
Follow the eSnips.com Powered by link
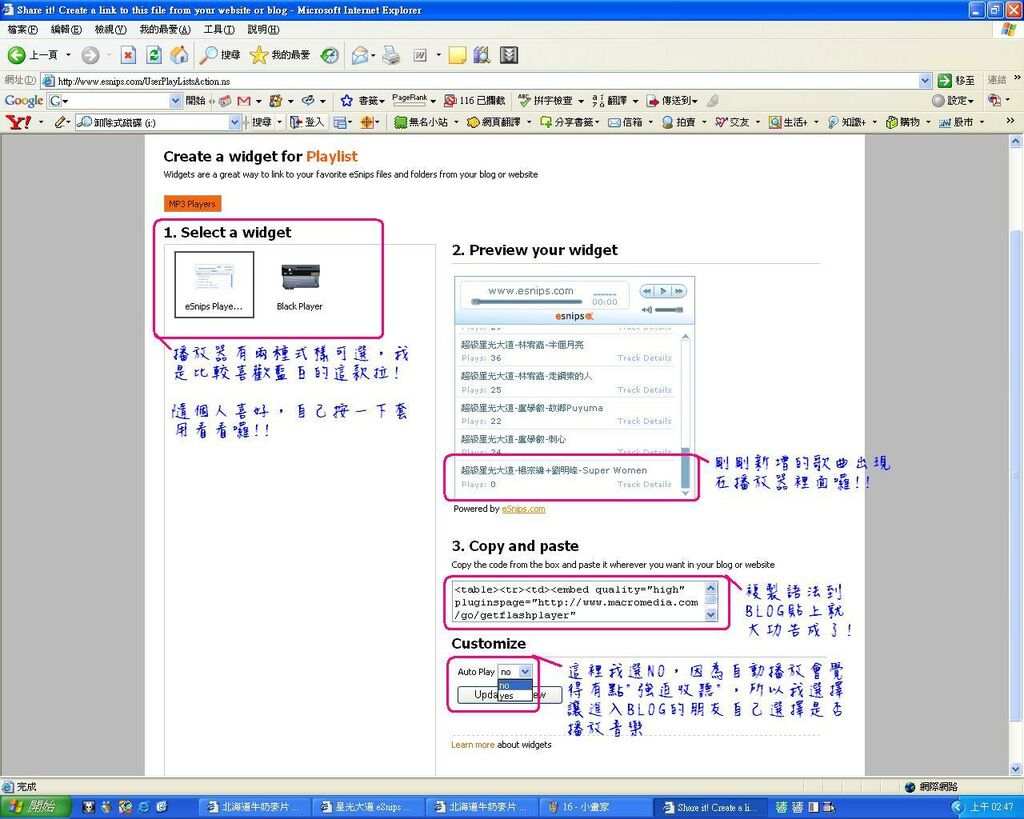coord(523,509)
